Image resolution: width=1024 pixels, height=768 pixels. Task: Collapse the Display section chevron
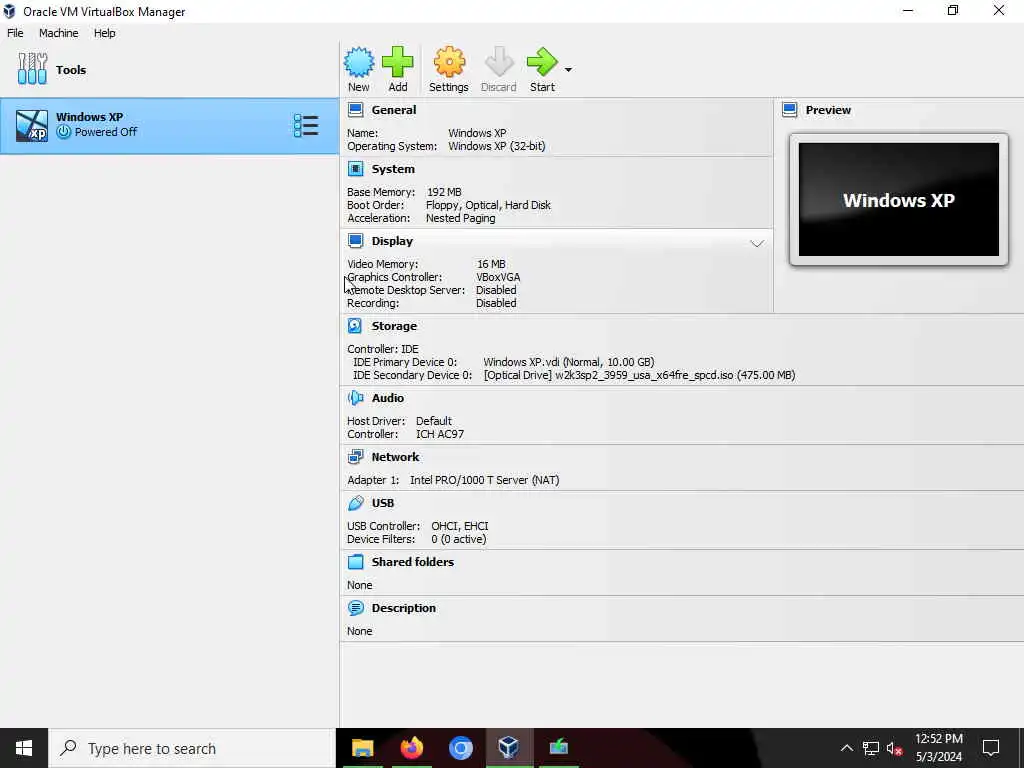[x=757, y=244]
